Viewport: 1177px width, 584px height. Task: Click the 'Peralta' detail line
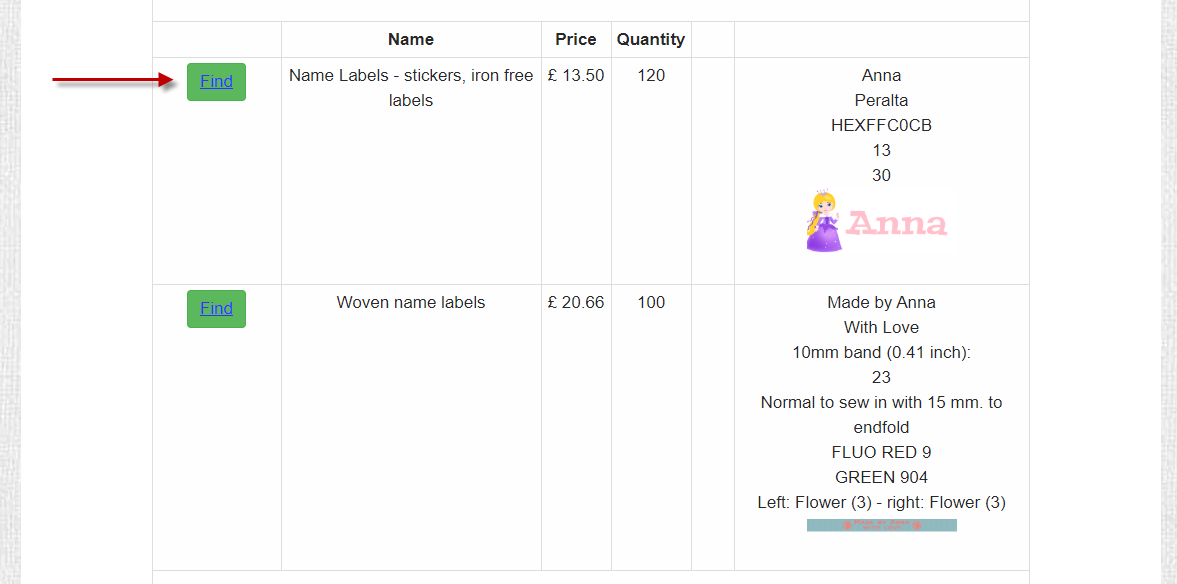click(881, 100)
